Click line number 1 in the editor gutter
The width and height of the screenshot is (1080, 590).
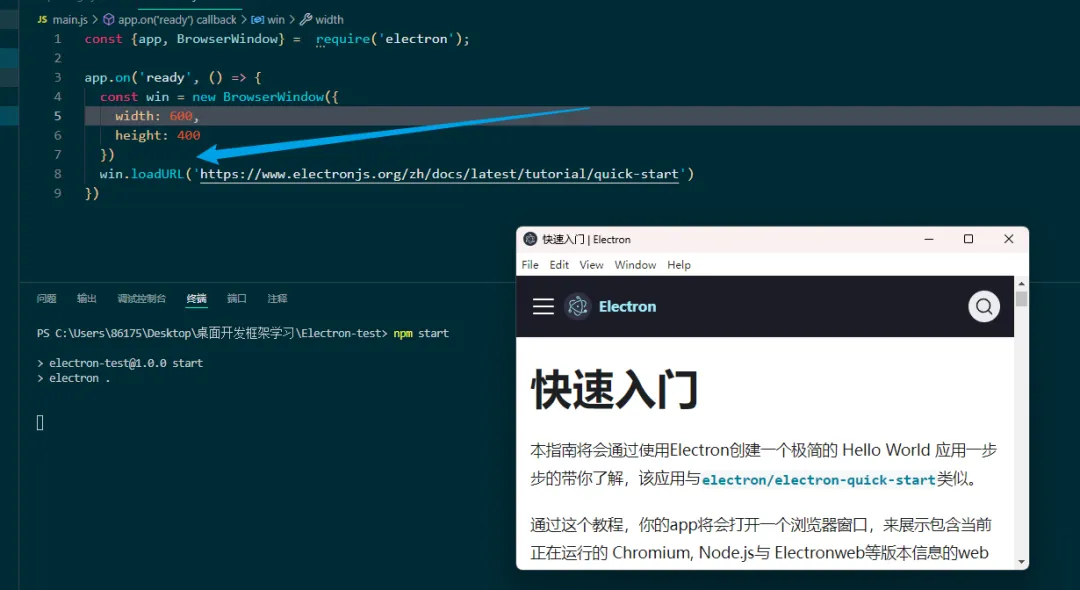pyautogui.click(x=58, y=39)
